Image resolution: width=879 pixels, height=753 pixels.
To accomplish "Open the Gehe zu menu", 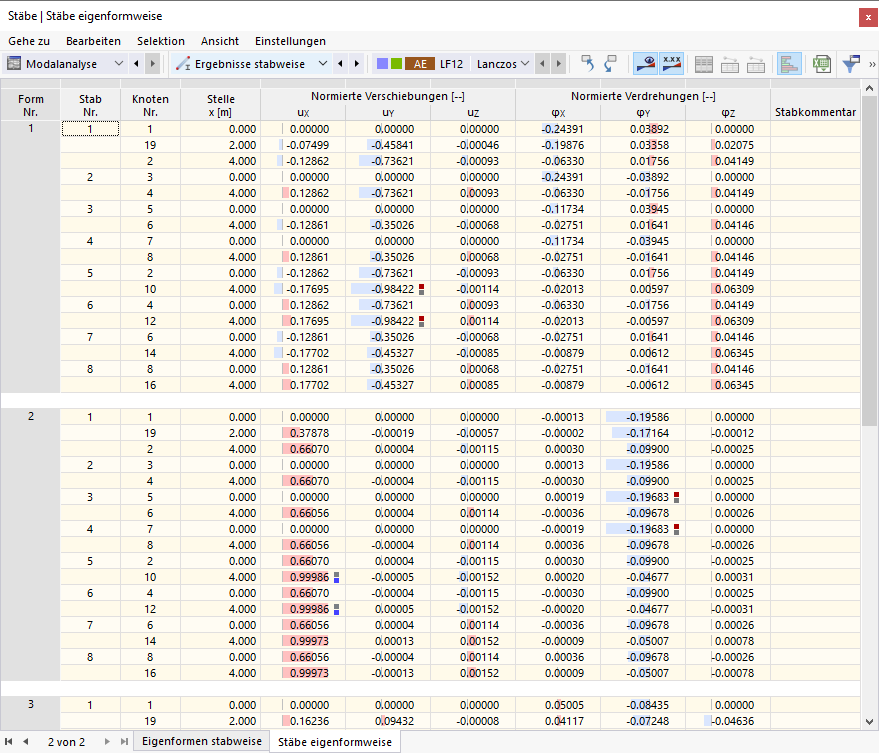I will click(x=29, y=41).
